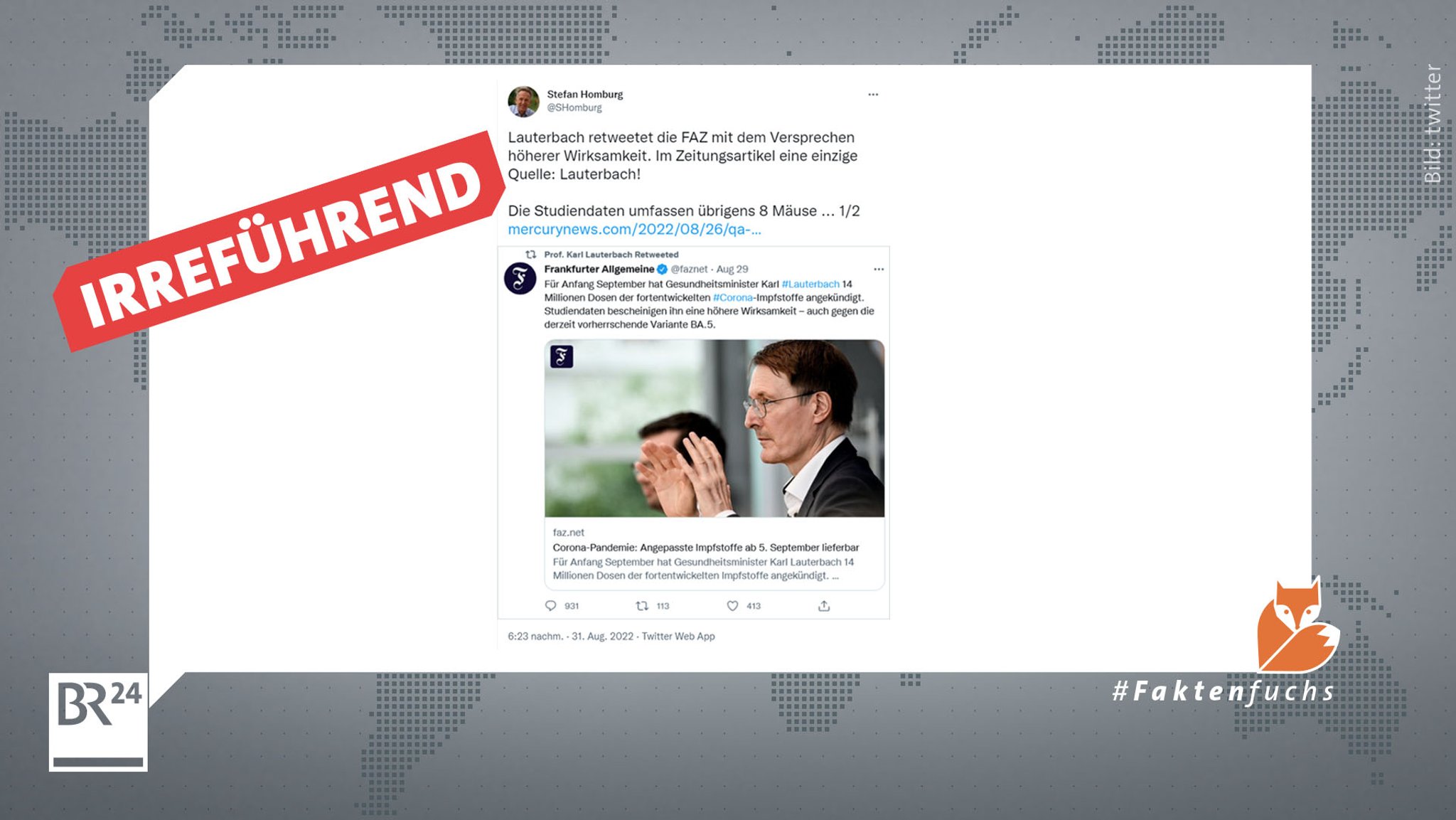The image size is (1456, 820).
Task: Click the reply icon with 931 comments
Action: pos(550,606)
